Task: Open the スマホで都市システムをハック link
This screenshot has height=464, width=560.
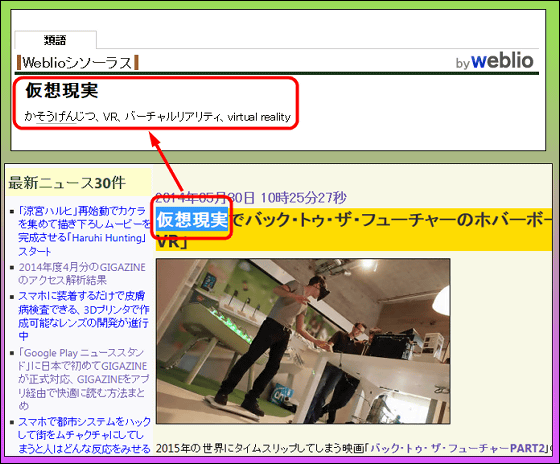Action: 84,435
